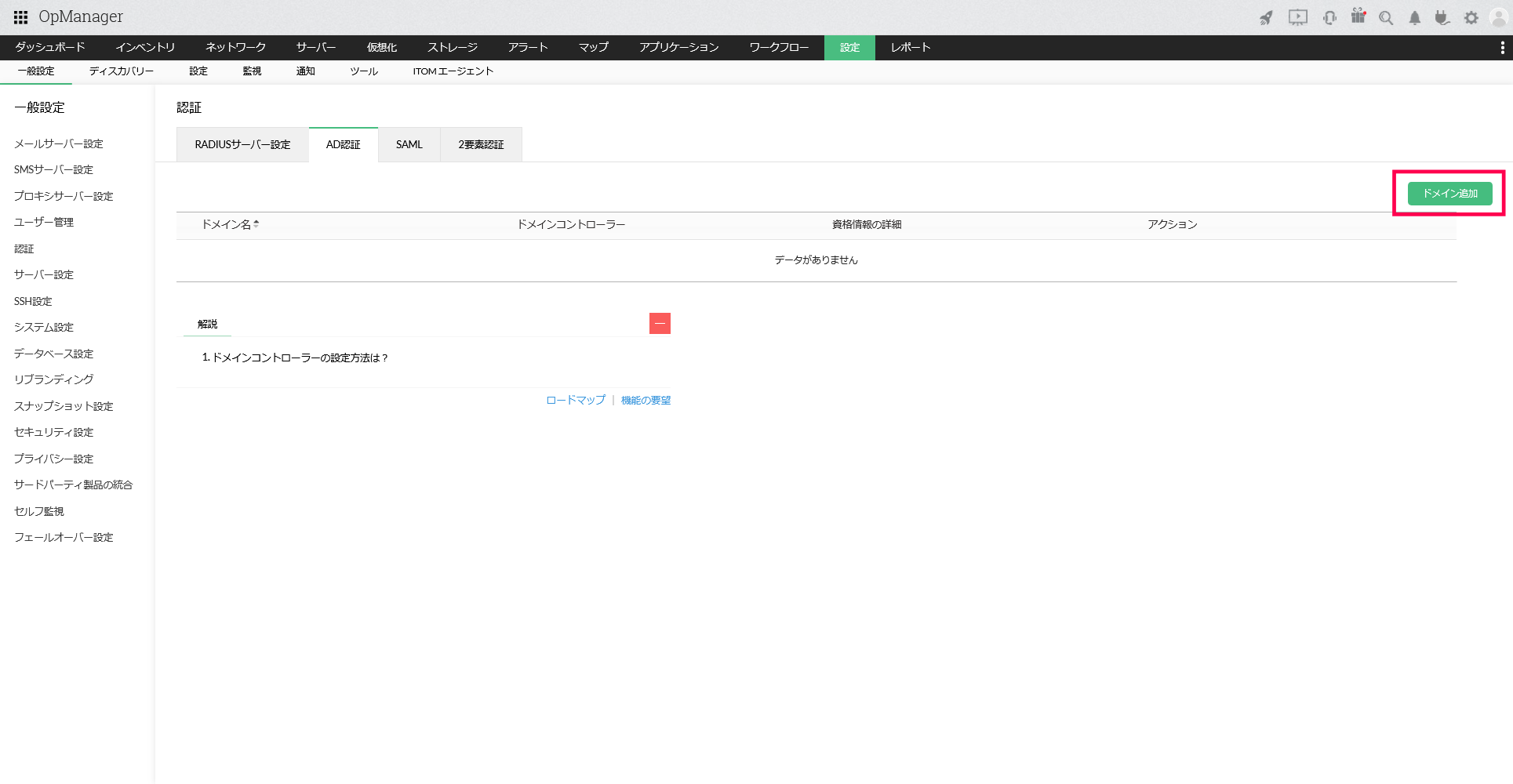1513x784 pixels.
Task: Select the ネットワーク menu item
Action: coord(236,48)
